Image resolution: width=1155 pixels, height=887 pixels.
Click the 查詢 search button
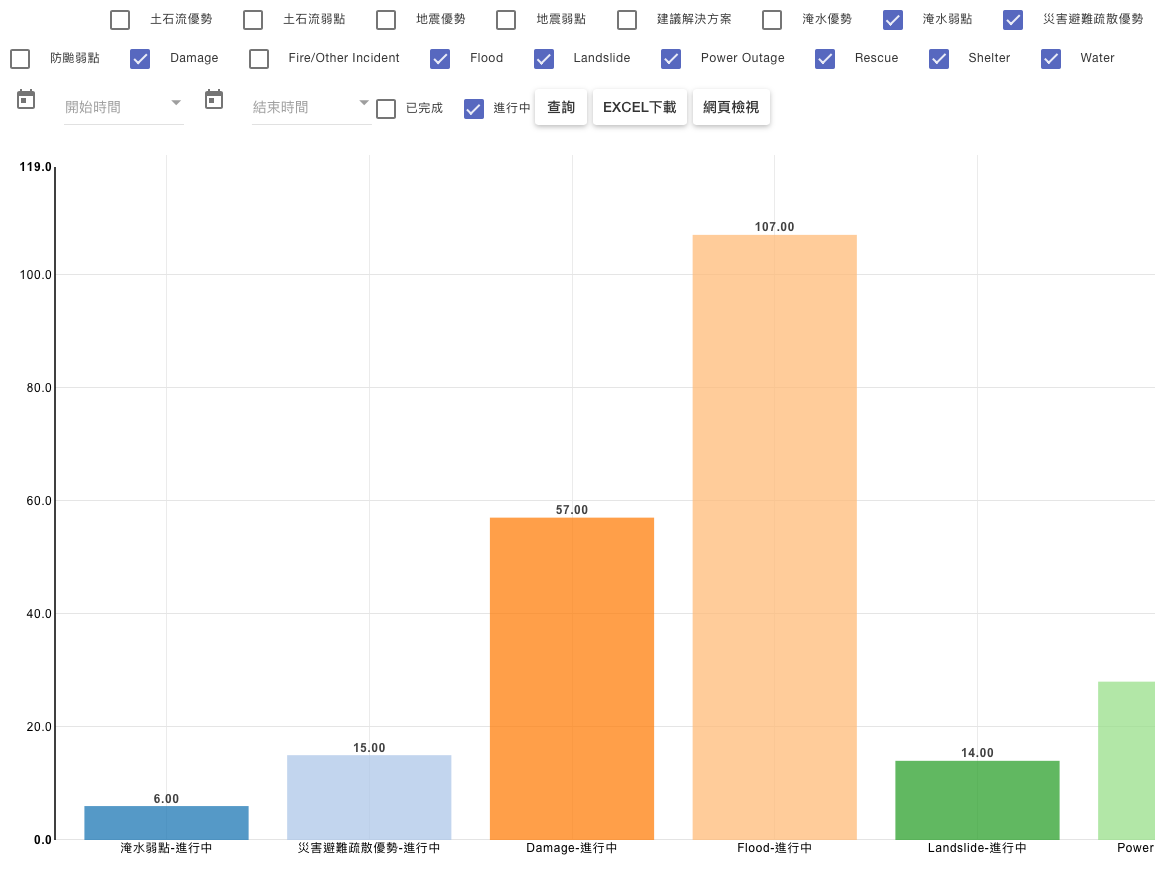point(560,106)
